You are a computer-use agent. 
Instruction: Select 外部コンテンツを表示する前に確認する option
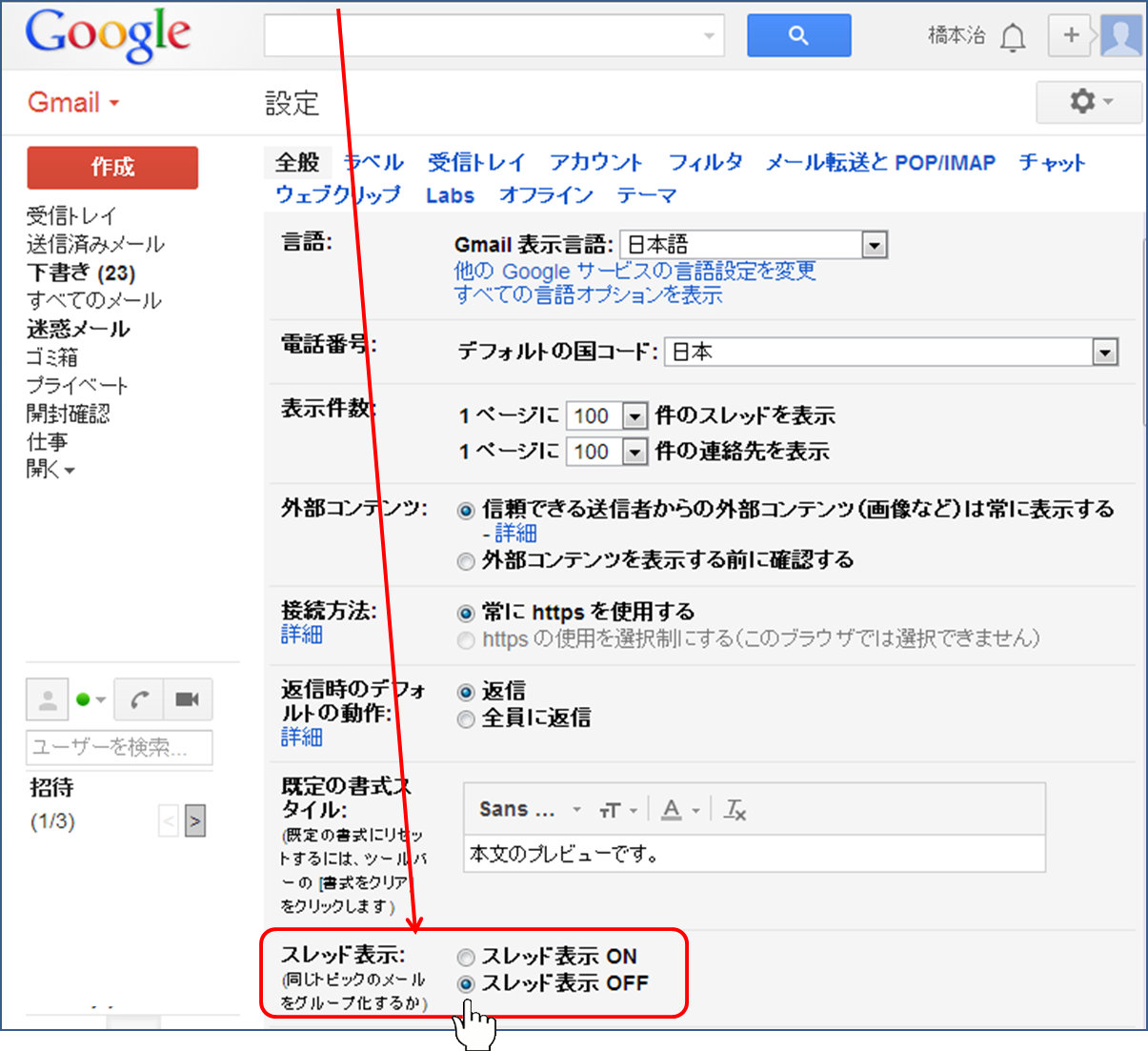click(x=466, y=561)
